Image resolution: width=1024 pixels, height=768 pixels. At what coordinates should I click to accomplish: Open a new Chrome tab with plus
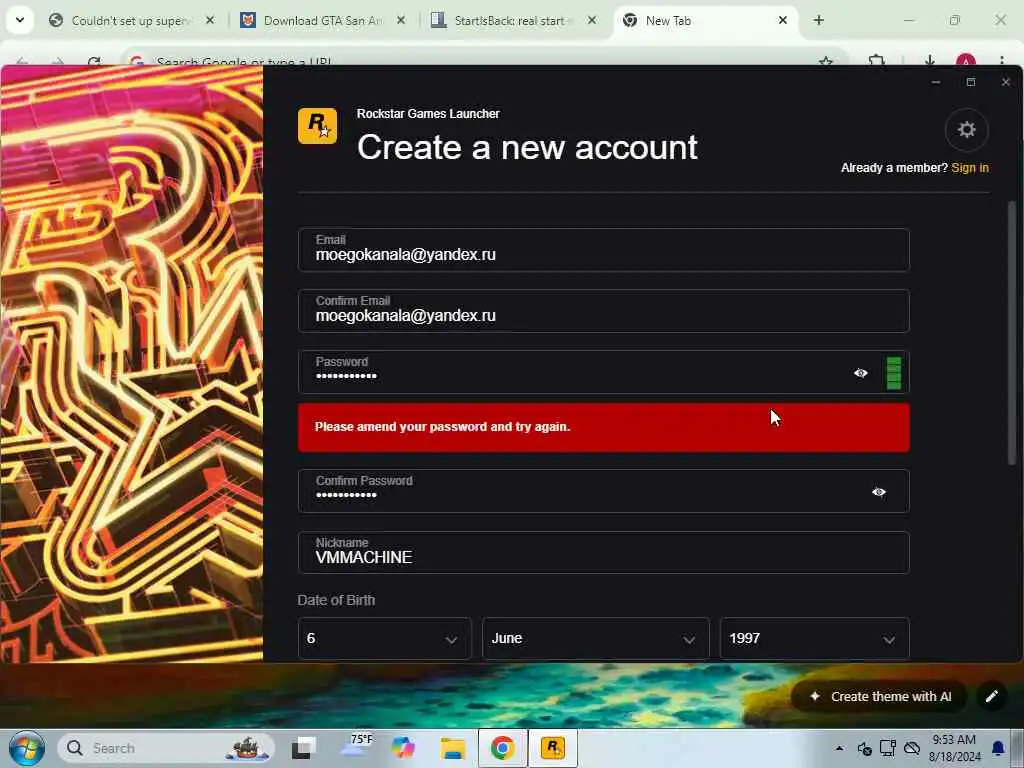click(818, 21)
